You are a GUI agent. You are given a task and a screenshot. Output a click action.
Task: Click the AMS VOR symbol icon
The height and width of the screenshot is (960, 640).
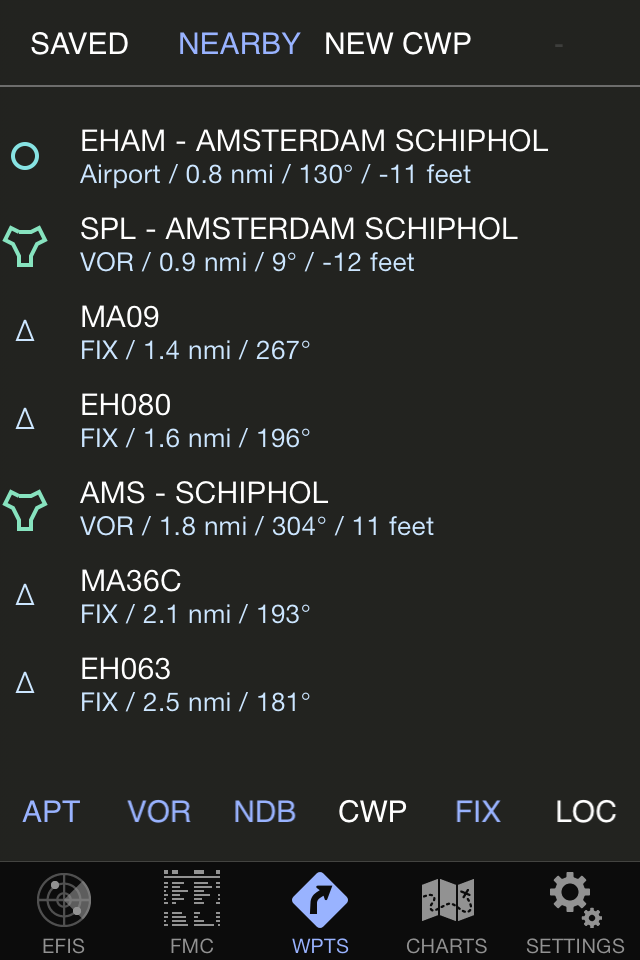(x=25, y=509)
